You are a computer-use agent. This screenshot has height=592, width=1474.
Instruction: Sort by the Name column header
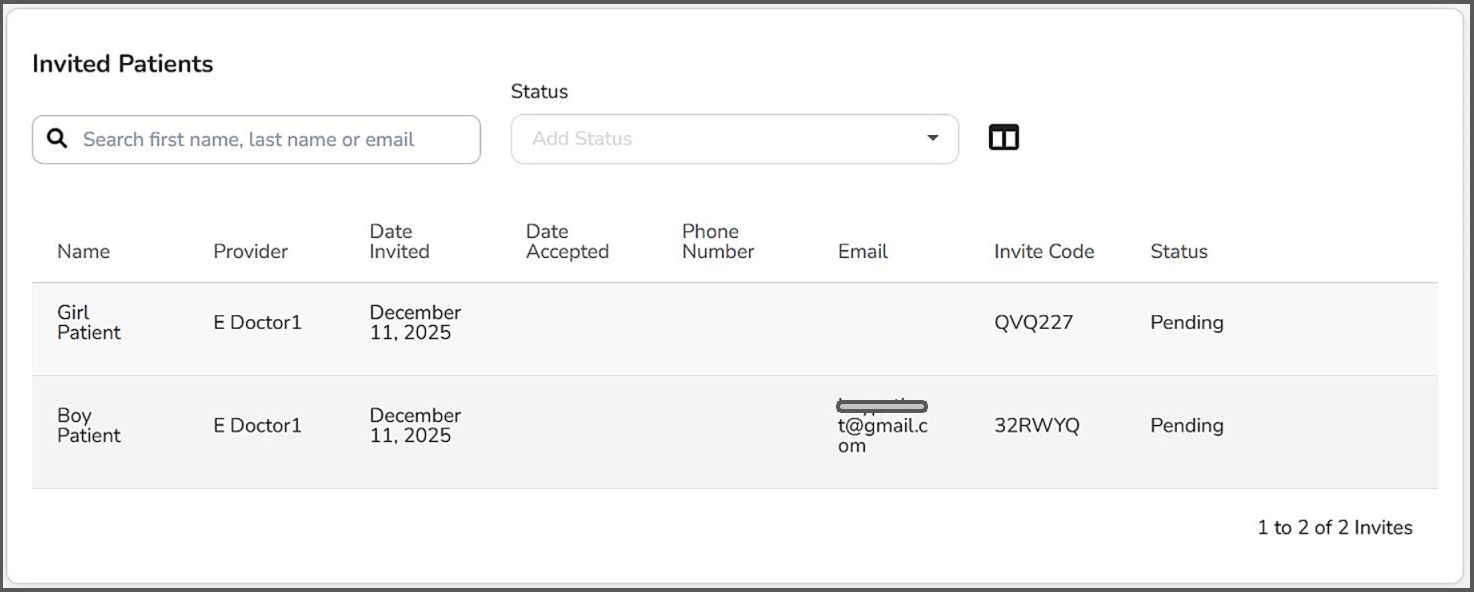point(83,251)
